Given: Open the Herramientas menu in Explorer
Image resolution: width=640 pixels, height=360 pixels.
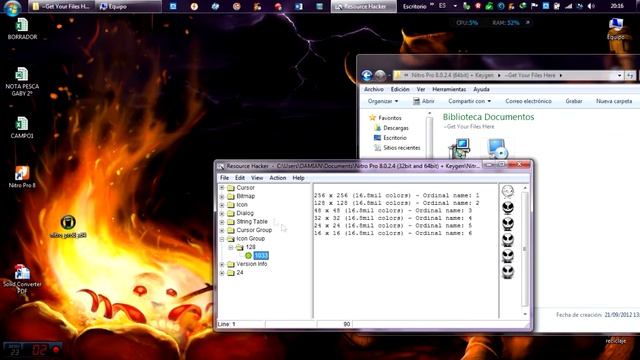Looking at the screenshot, I should 449,89.
